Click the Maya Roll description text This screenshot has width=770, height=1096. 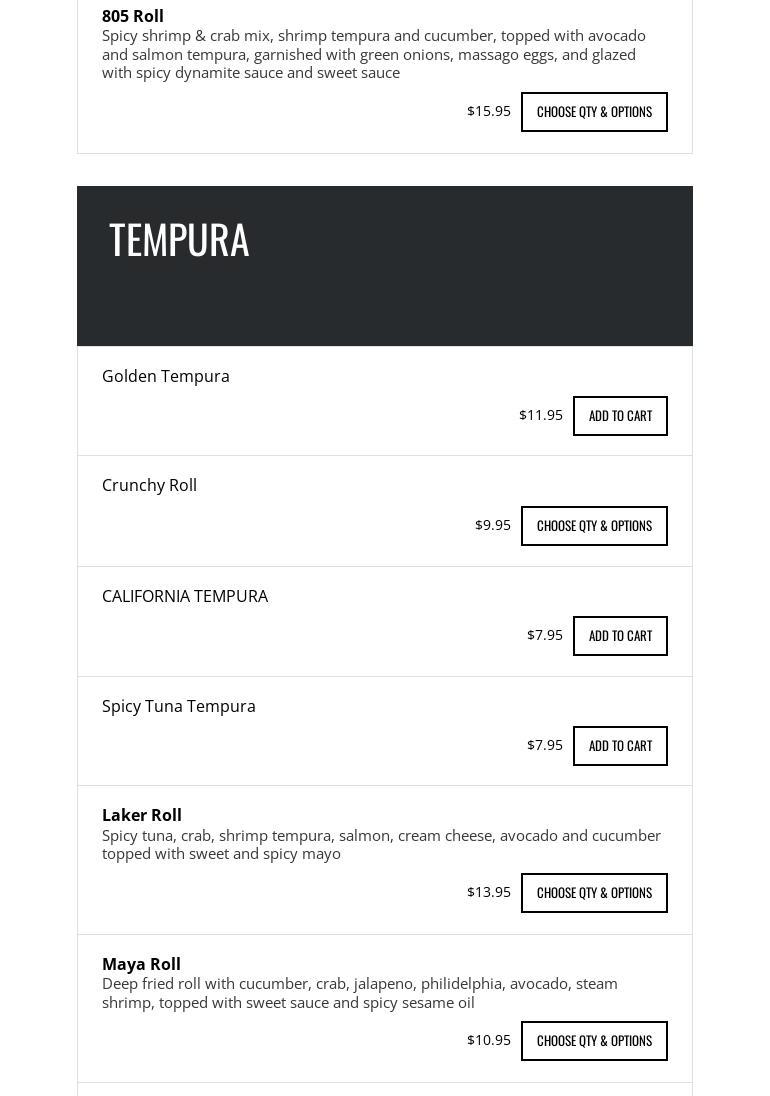point(360,993)
